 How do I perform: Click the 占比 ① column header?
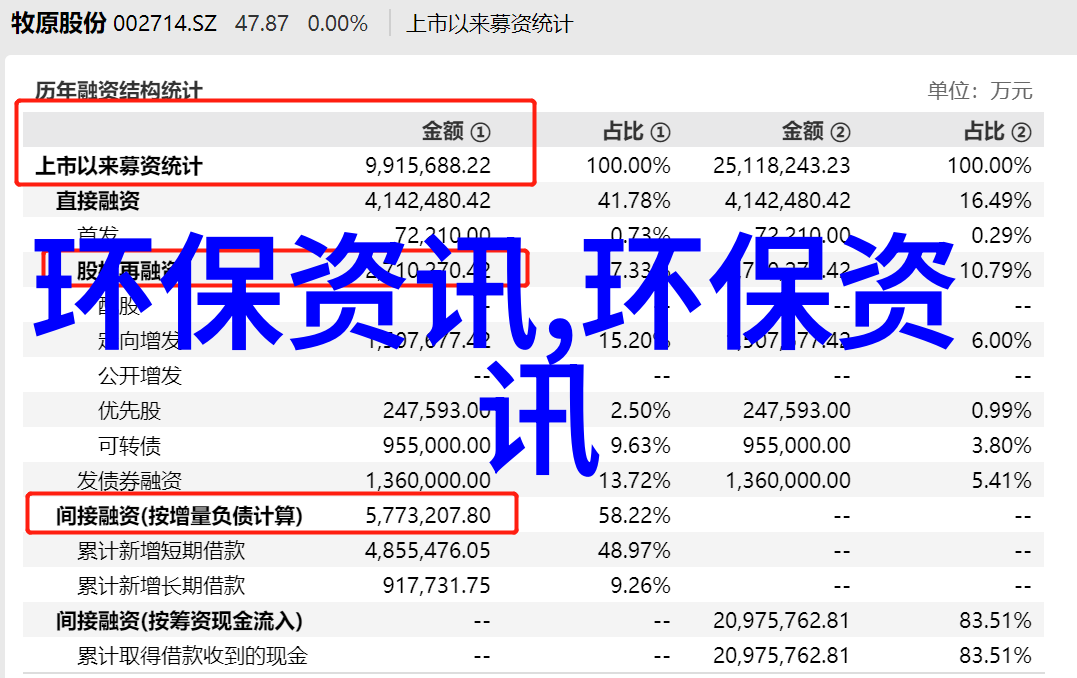[x=637, y=131]
